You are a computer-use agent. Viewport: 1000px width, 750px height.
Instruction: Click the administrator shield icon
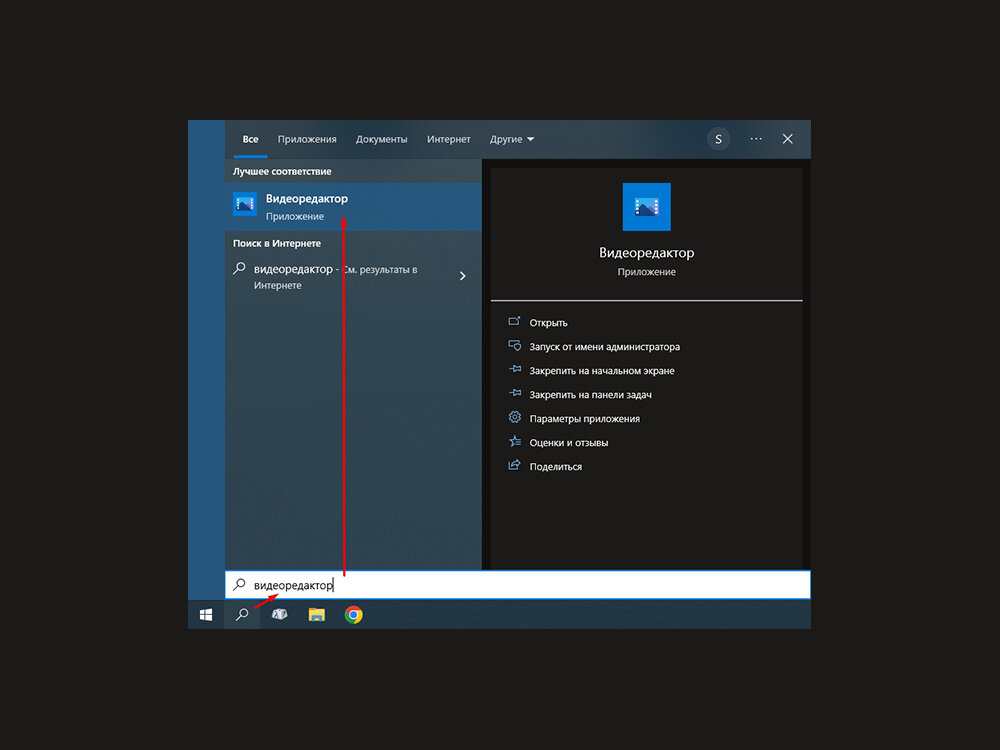pyautogui.click(x=514, y=346)
